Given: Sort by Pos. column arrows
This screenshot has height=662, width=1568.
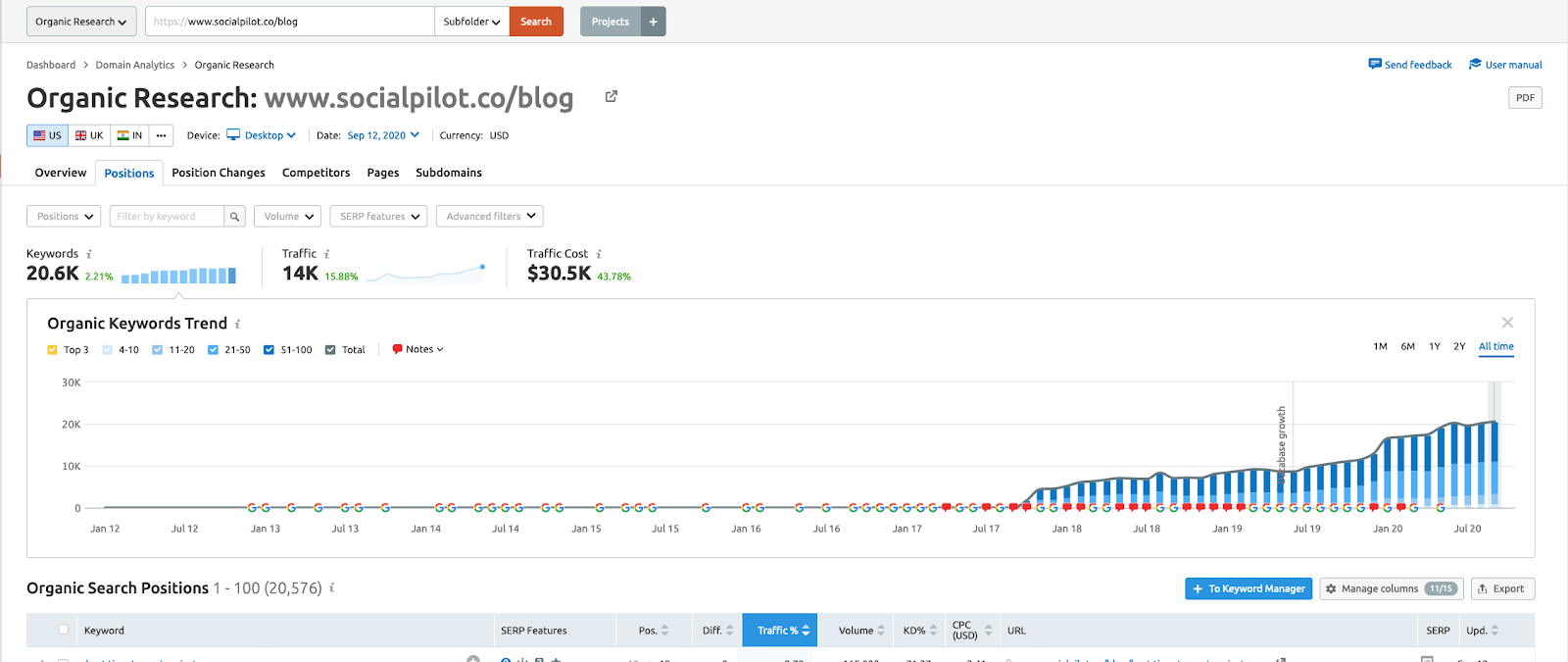Looking at the screenshot, I should pyautogui.click(x=664, y=631).
